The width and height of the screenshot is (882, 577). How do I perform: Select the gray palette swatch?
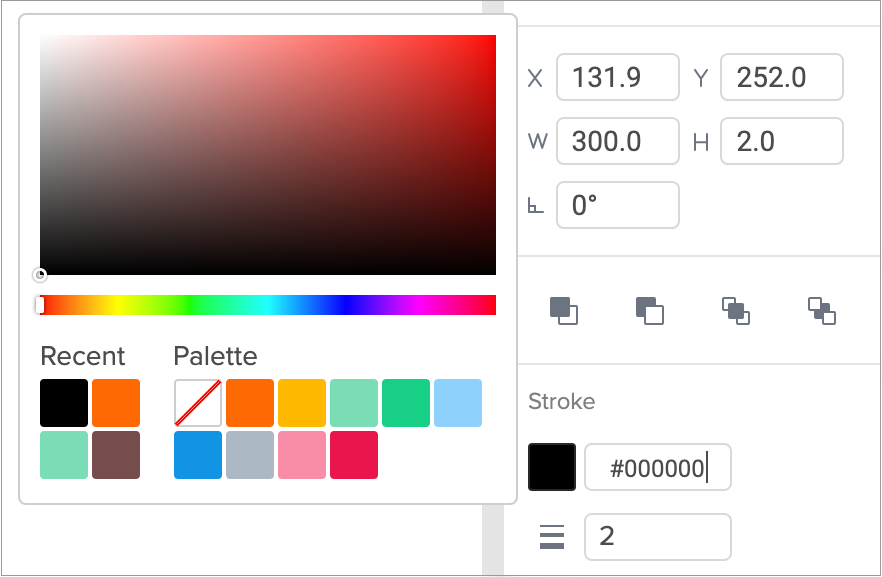[x=250, y=455]
